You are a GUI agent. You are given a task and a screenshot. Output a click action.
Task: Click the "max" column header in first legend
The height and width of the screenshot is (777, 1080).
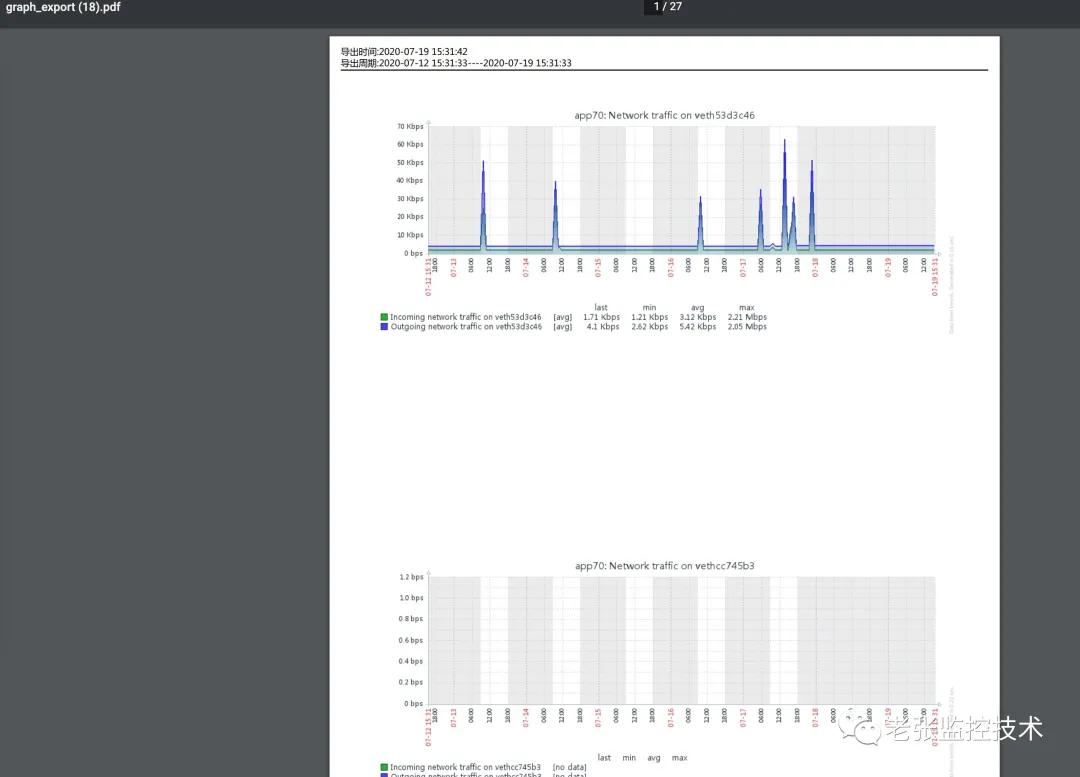tap(746, 308)
